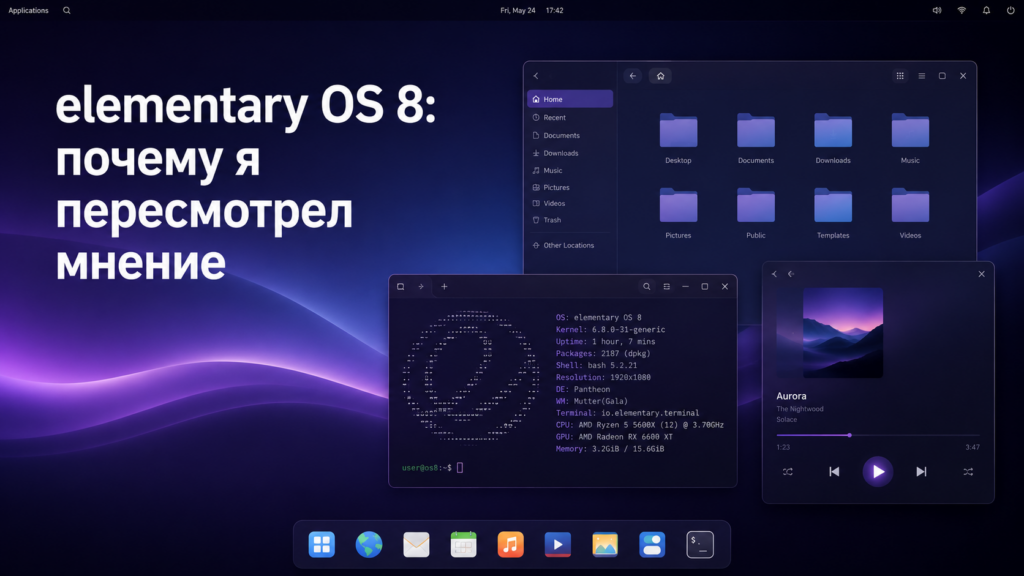Launch web browser from dock

pyautogui.click(x=369, y=545)
